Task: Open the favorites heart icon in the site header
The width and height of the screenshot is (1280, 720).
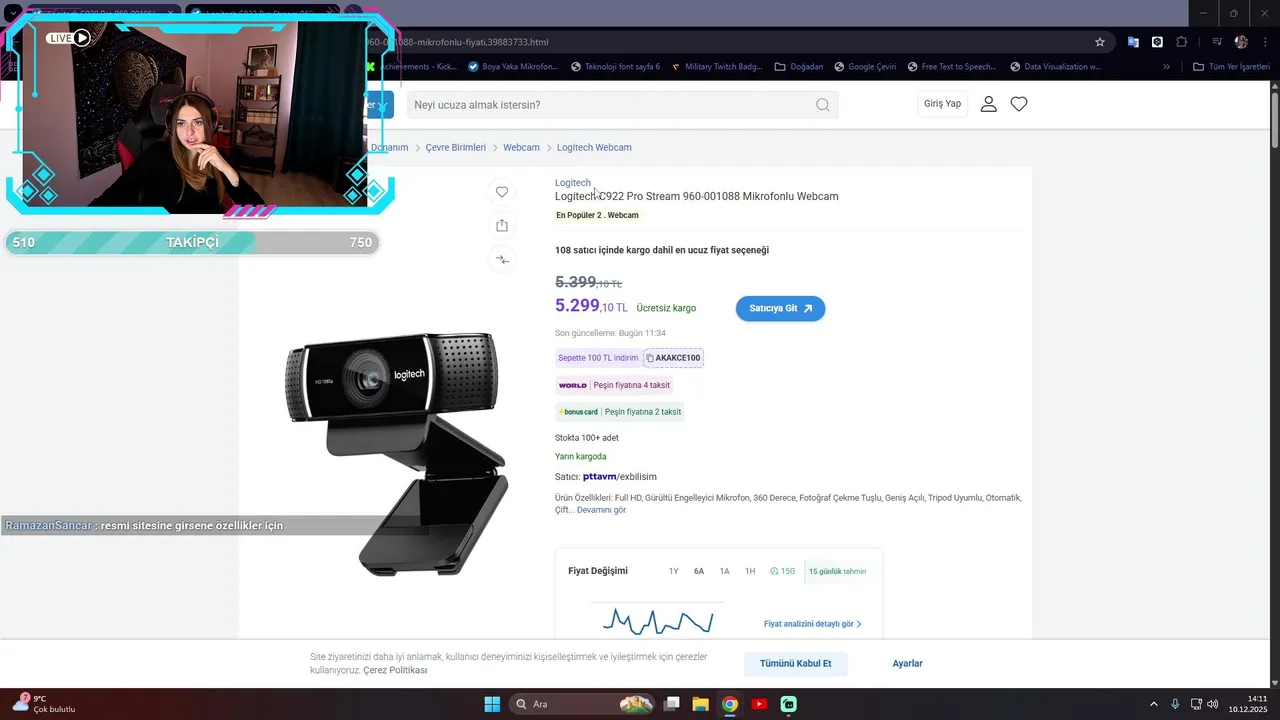Action: [1019, 104]
